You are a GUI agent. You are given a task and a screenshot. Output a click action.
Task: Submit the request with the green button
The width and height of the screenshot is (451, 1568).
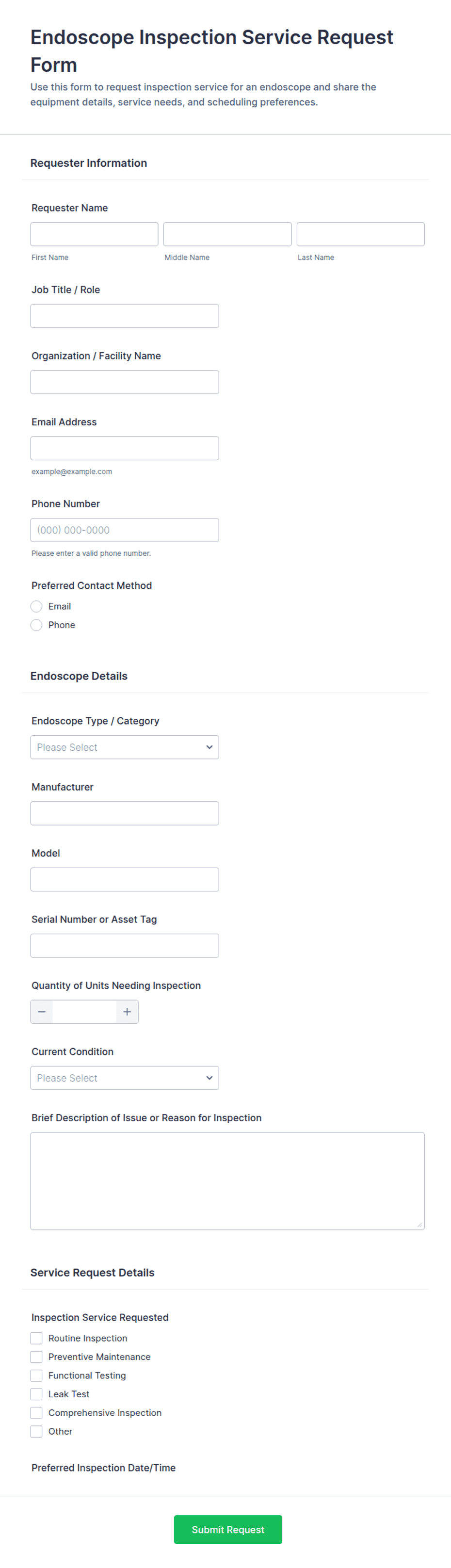(227, 1530)
